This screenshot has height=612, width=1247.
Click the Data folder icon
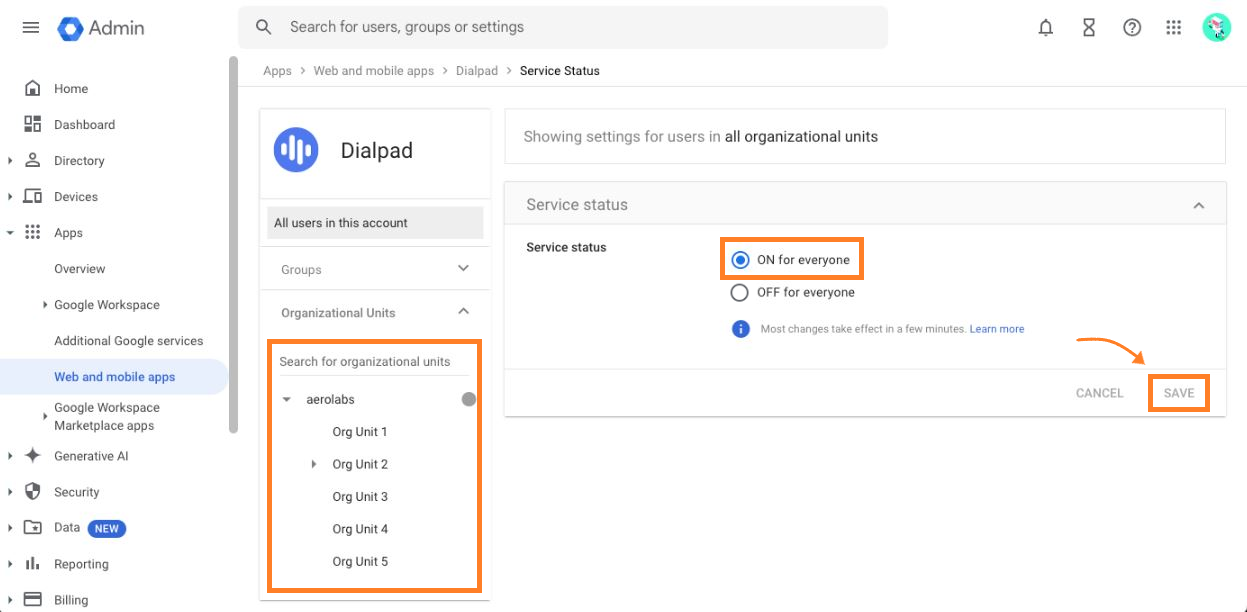33,528
